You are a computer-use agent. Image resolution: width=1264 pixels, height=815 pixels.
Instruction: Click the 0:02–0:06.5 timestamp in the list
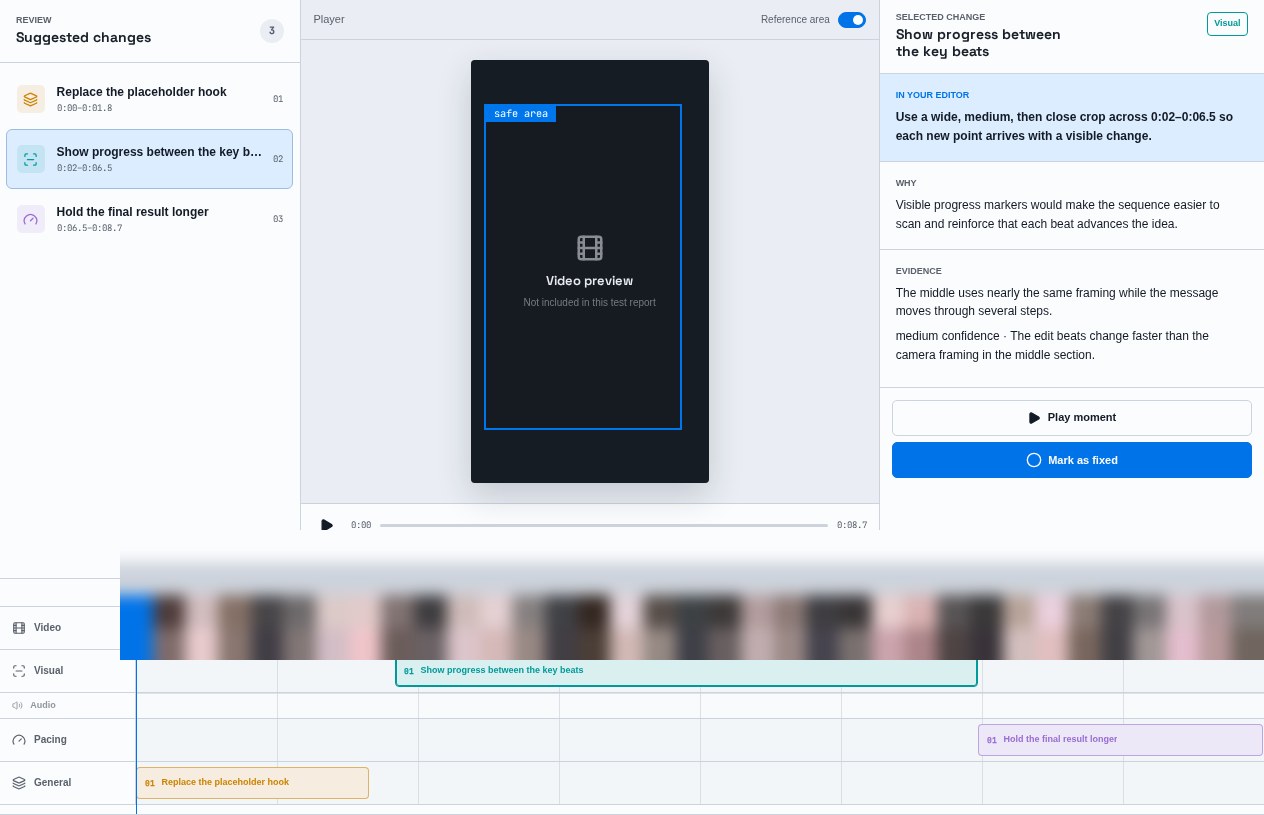84,168
